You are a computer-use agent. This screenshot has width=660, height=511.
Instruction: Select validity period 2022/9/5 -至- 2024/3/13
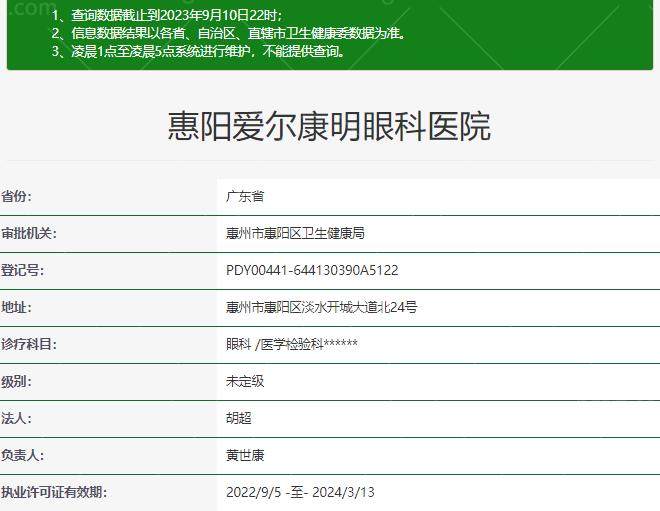pos(300,492)
